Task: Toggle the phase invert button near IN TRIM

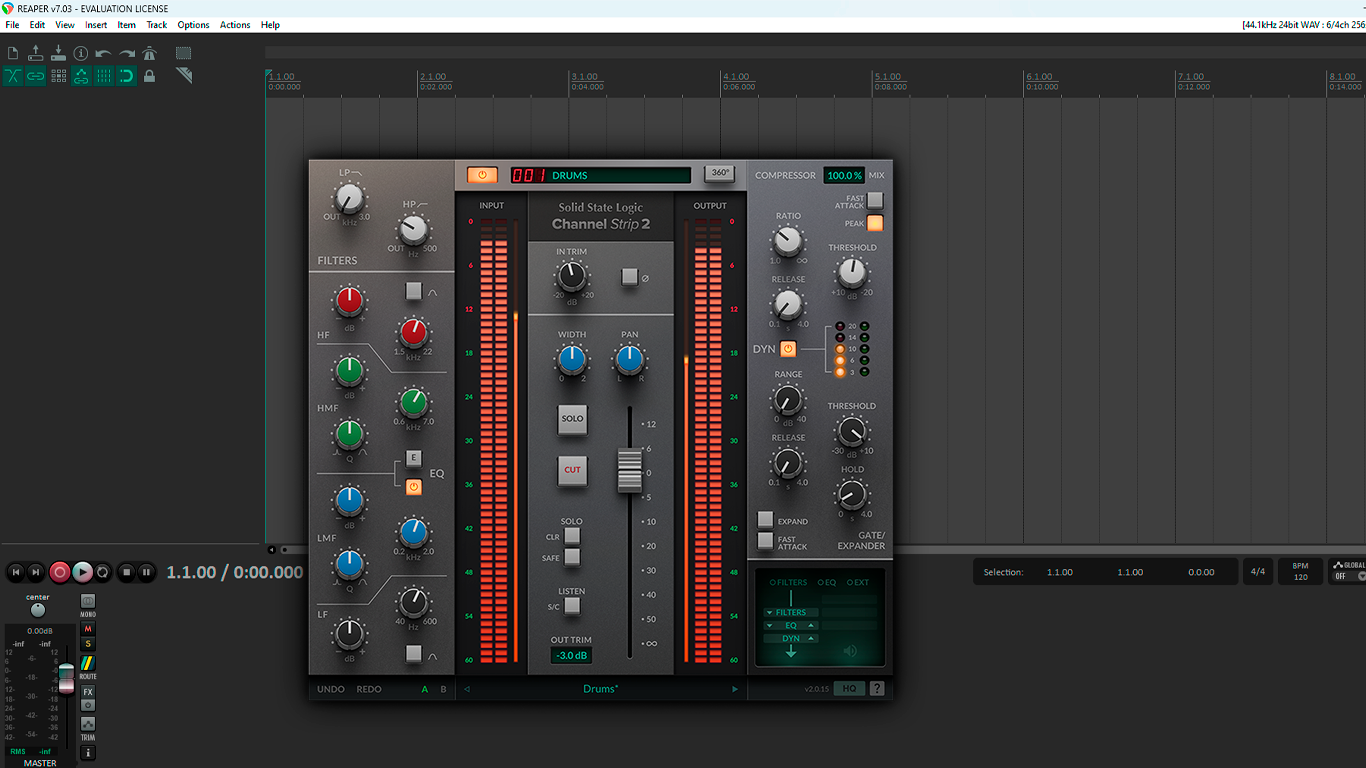Action: click(629, 277)
